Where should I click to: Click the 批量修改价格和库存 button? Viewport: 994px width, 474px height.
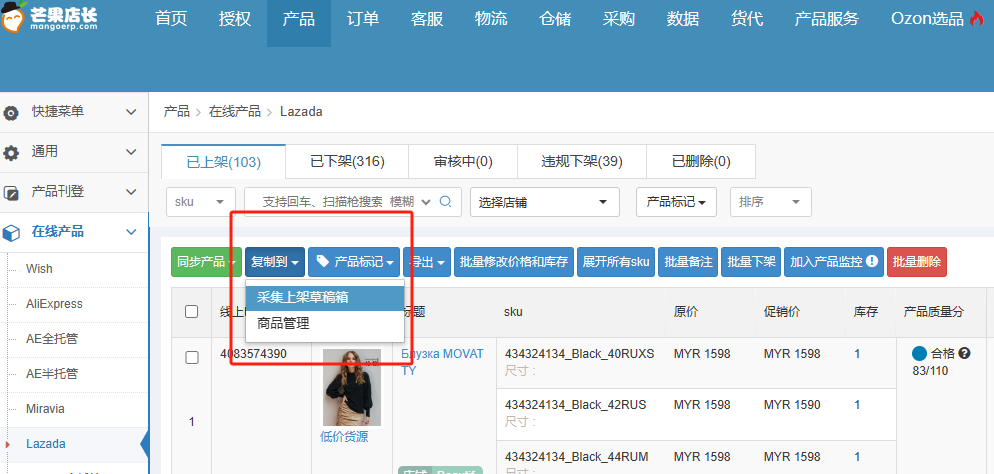coord(513,262)
